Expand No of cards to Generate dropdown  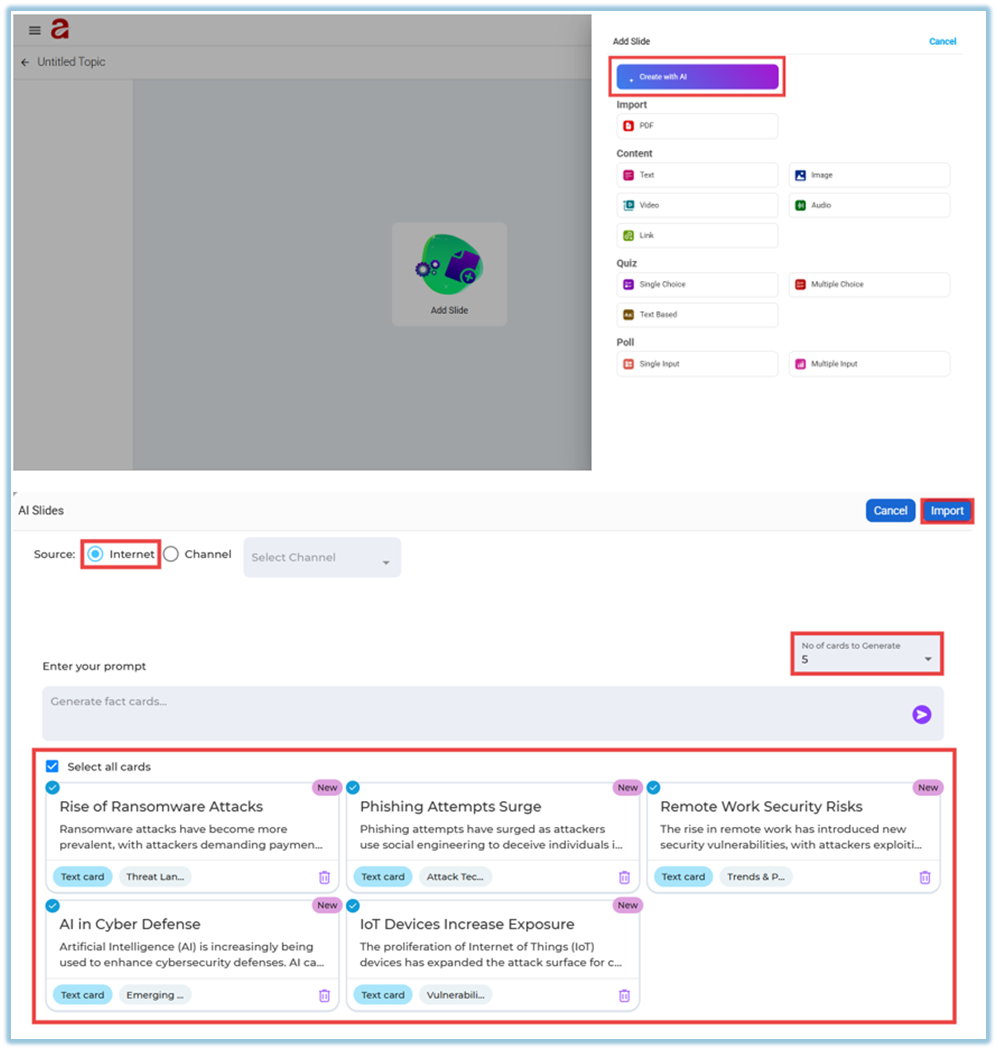pyautogui.click(x=866, y=654)
